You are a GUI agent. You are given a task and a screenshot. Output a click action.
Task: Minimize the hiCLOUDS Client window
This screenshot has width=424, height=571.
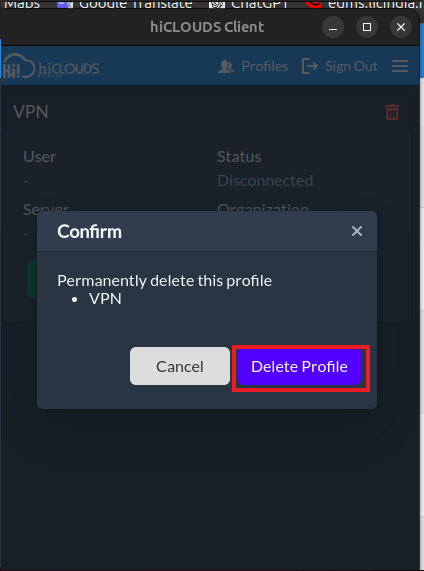[333, 27]
